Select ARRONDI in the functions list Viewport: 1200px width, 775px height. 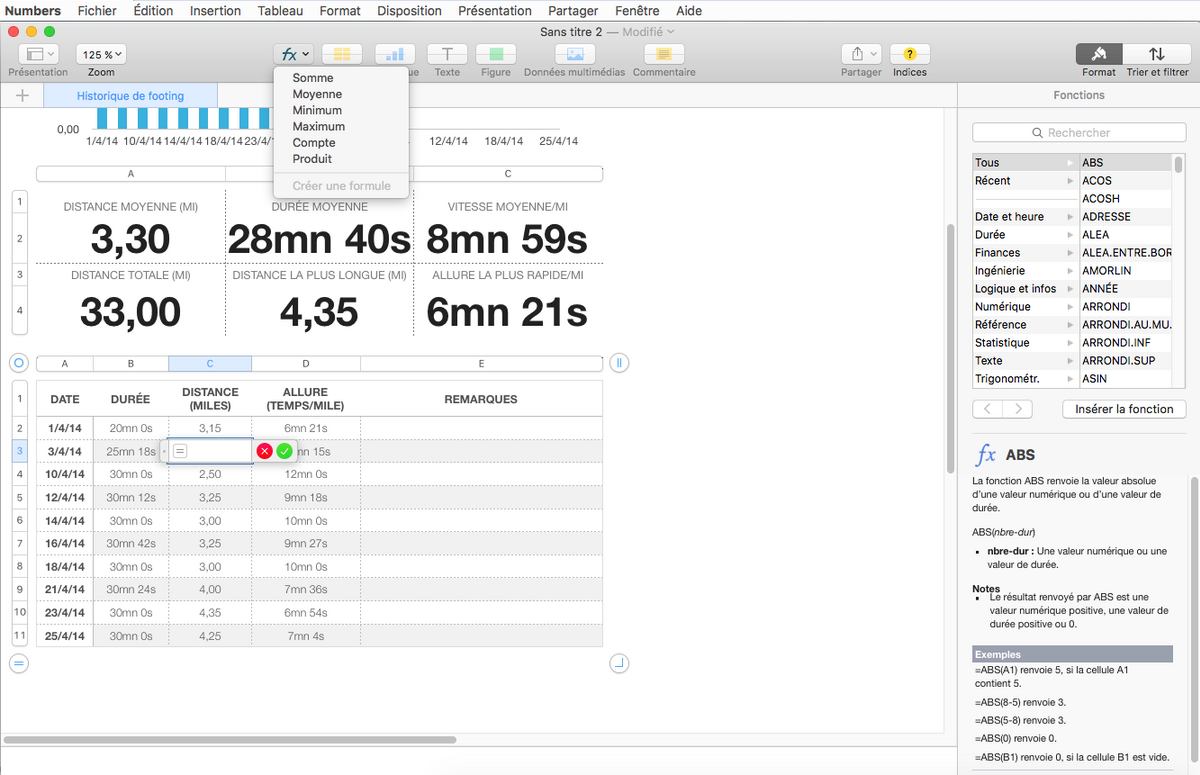pos(1106,307)
